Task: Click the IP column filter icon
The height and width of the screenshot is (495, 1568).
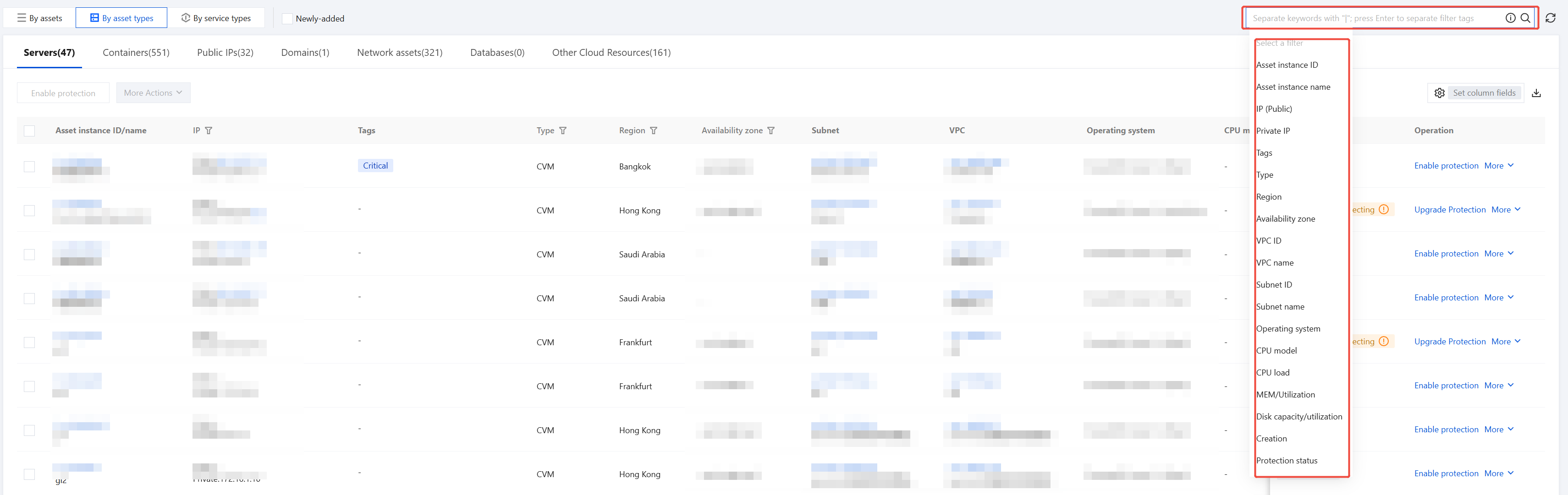Action: point(209,131)
